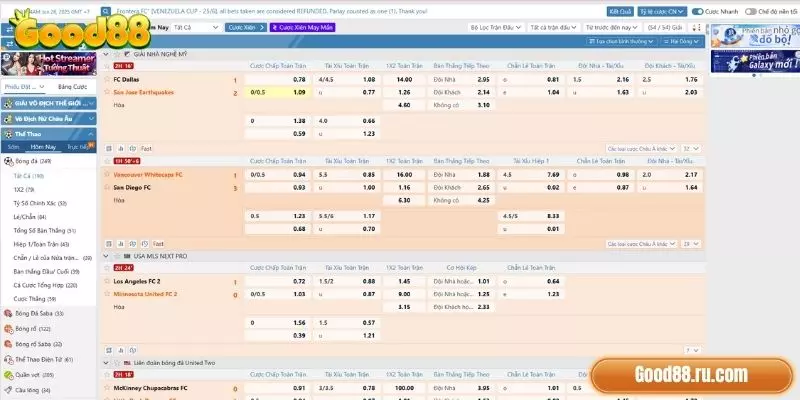The width and height of the screenshot is (800, 400).
Task: Favorite San Jose Earthquakes star toggle
Action: (x=108, y=92)
